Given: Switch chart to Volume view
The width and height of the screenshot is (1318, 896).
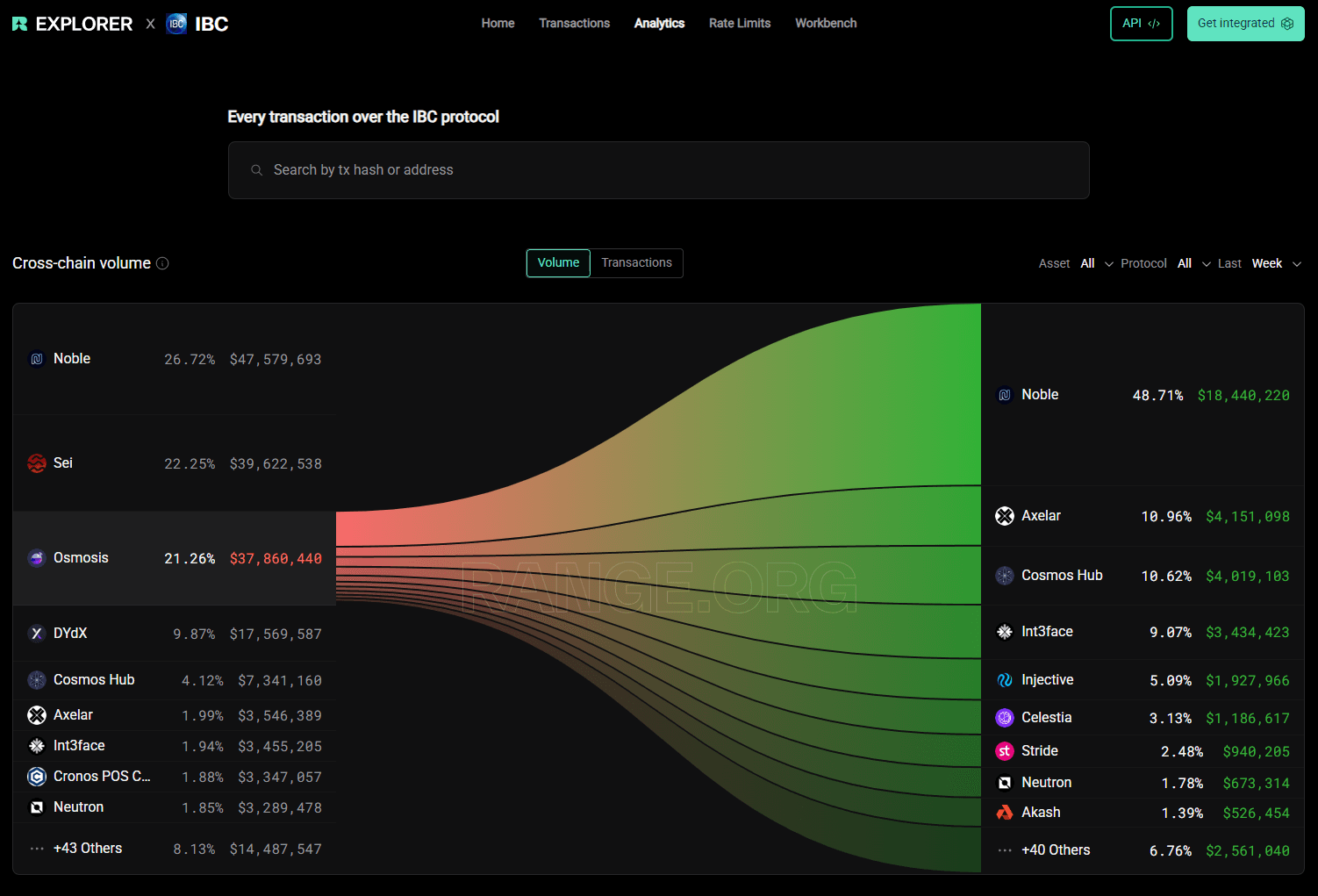Looking at the screenshot, I should (558, 263).
